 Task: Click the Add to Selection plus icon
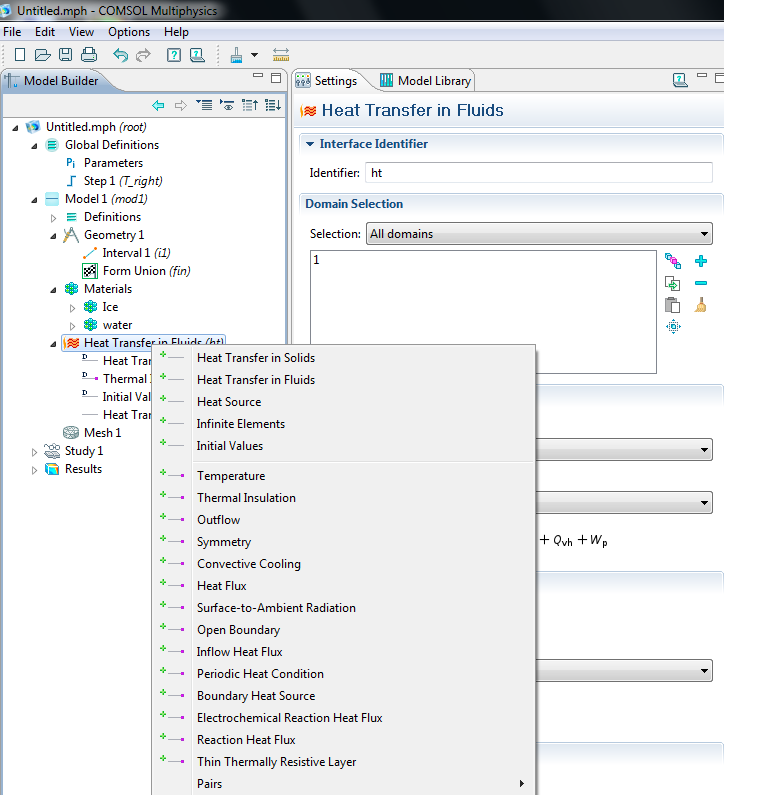[x=700, y=262]
